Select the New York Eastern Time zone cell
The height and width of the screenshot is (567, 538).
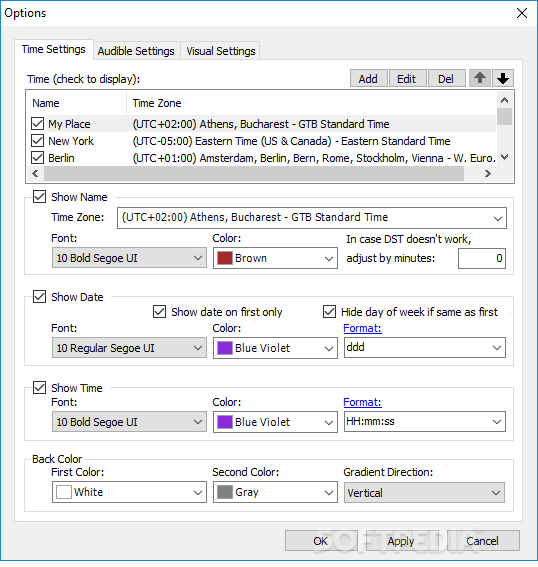point(291,141)
